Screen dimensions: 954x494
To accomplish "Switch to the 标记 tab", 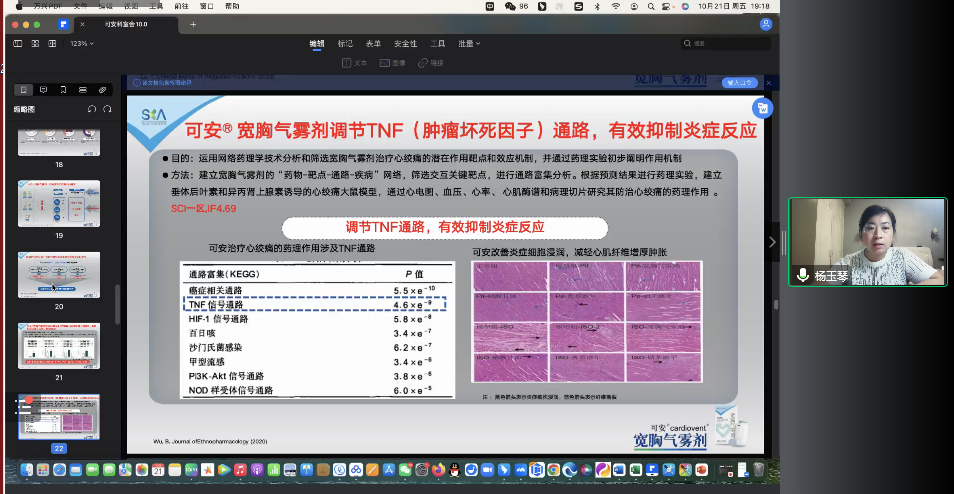I will [x=345, y=44].
